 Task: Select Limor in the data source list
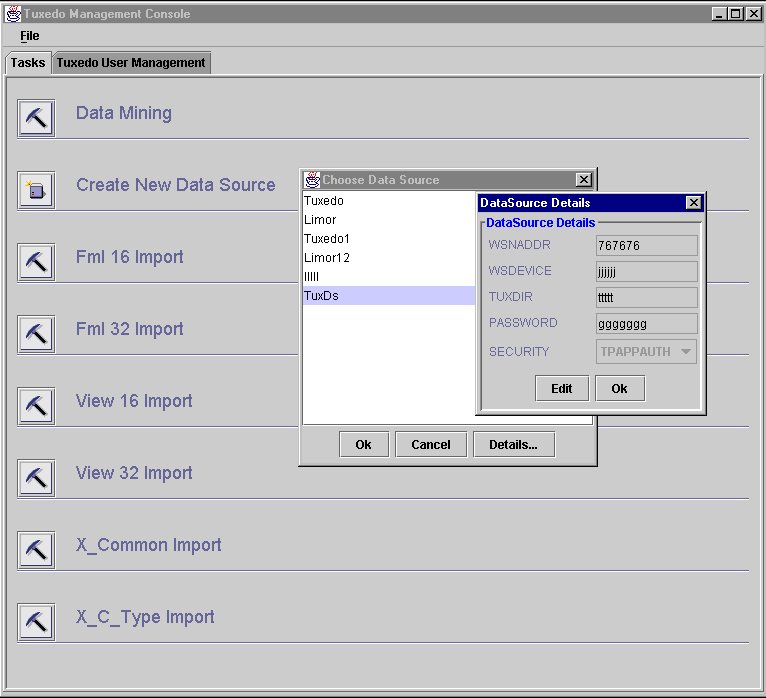pyautogui.click(x=389, y=220)
